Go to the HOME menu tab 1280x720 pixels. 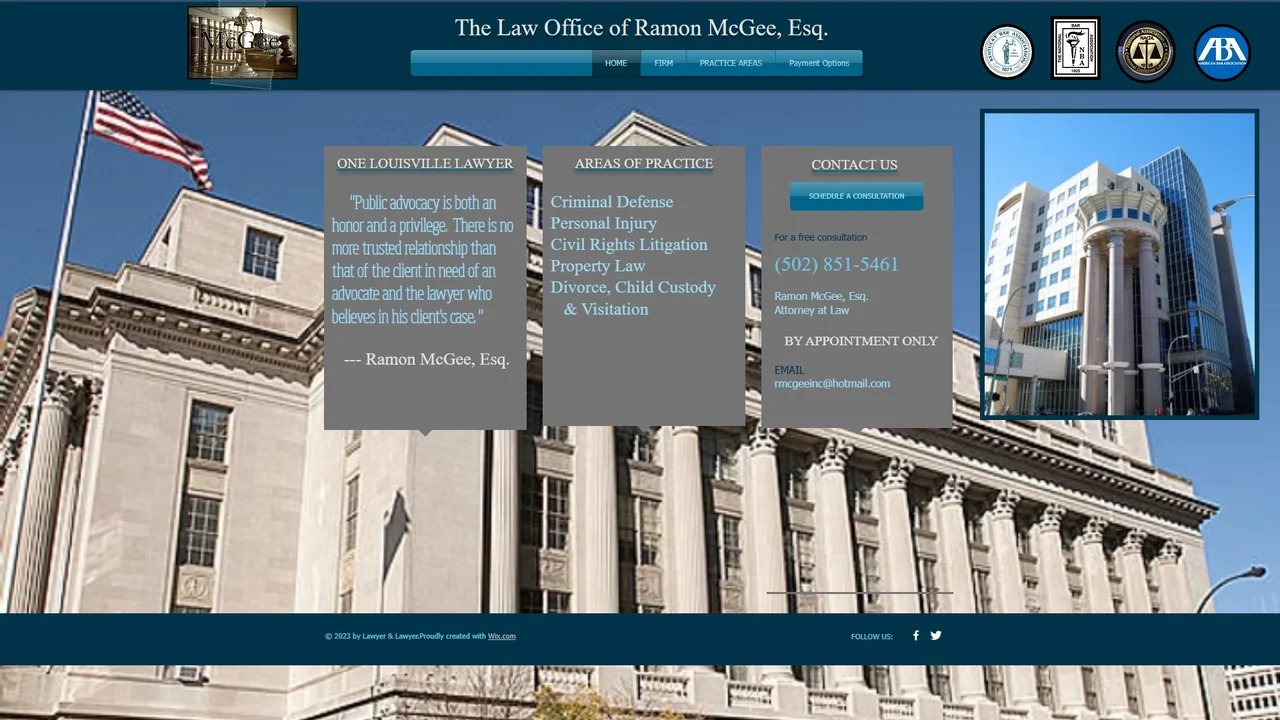click(616, 63)
